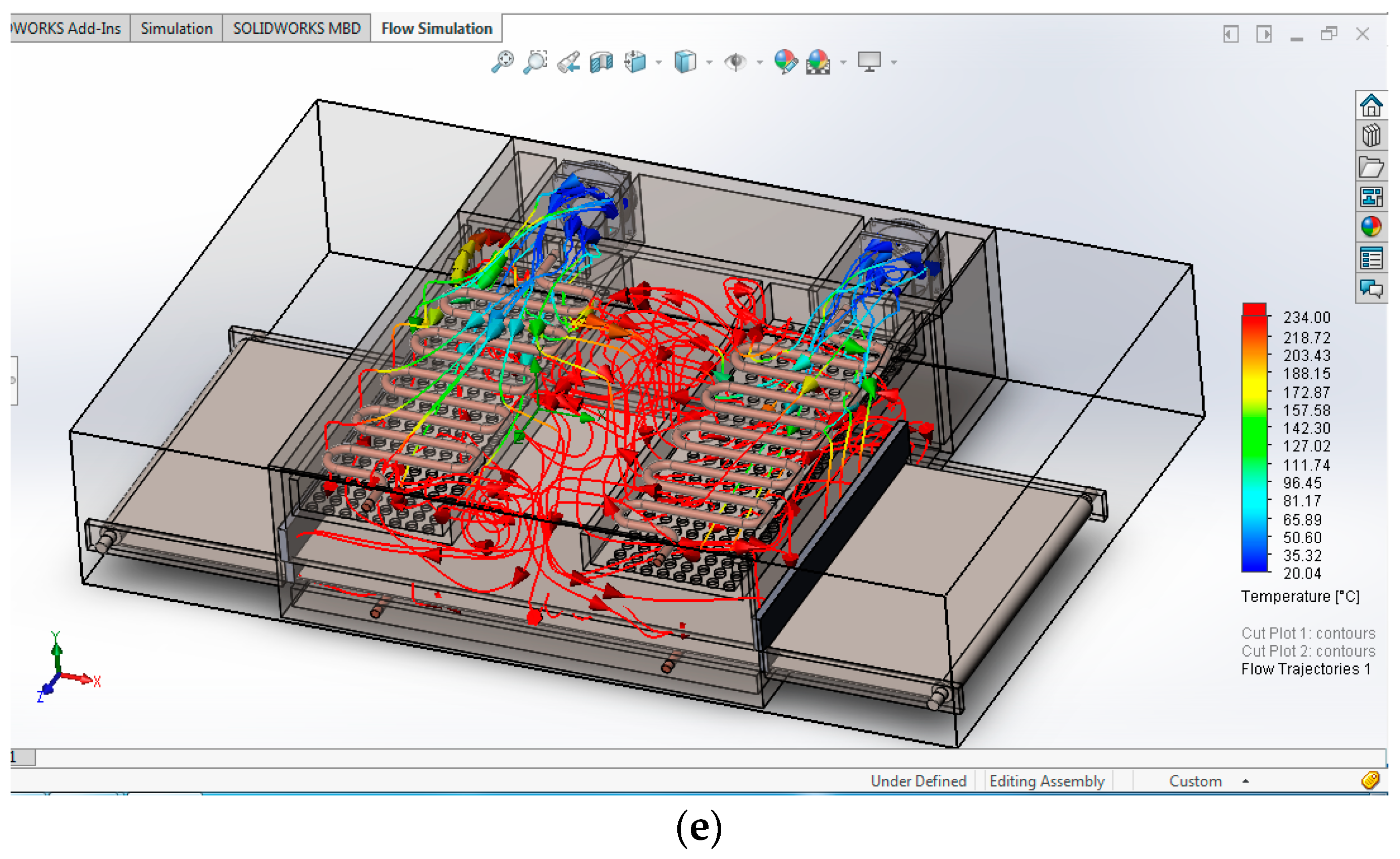Click the Editing Assembly status text

[1046, 781]
